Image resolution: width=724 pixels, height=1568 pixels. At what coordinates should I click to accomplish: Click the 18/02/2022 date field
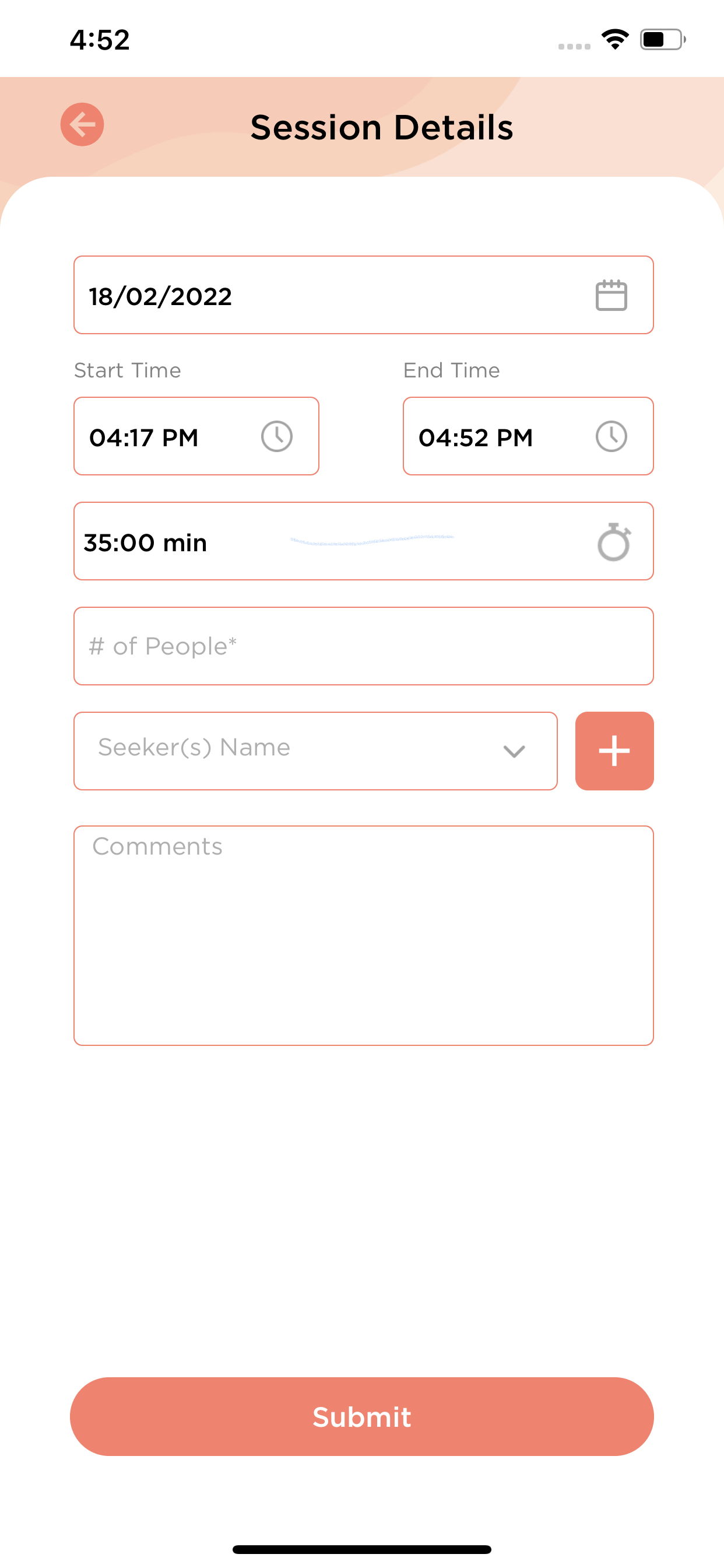[329, 296]
